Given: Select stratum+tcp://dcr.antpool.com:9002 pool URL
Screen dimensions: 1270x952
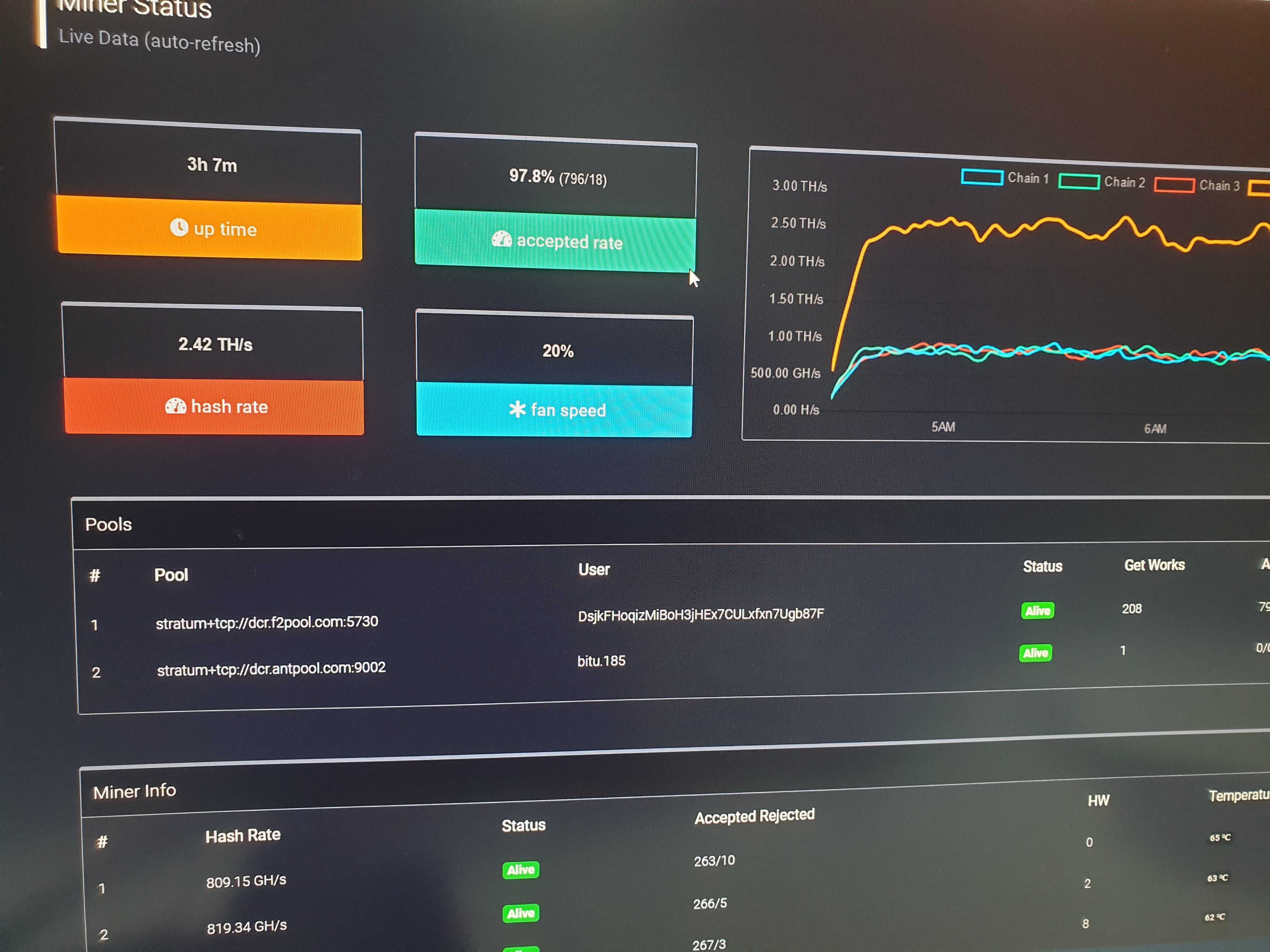Looking at the screenshot, I should [271, 669].
